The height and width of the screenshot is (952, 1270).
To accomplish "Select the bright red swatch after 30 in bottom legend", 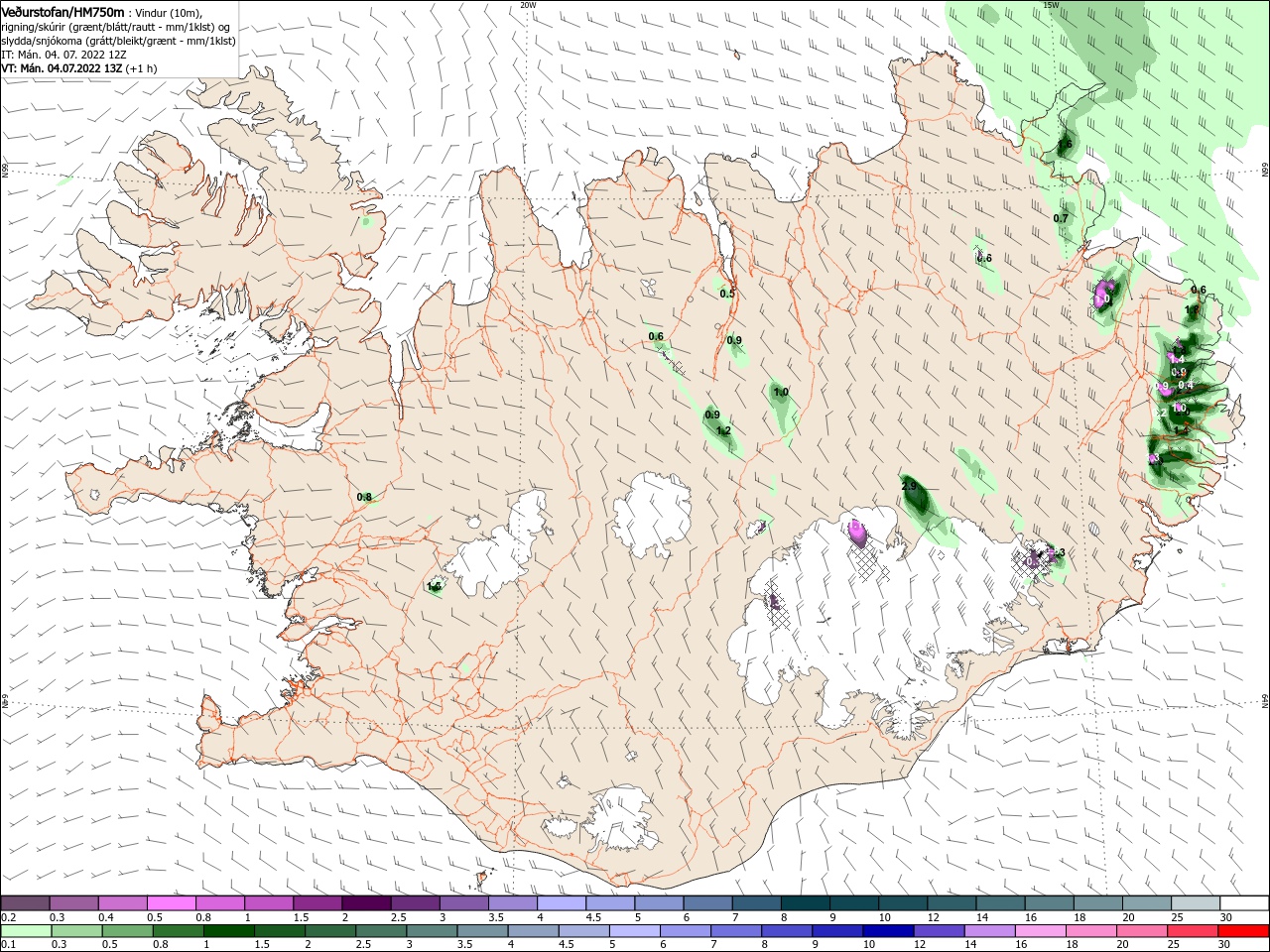I will coord(1243,931).
